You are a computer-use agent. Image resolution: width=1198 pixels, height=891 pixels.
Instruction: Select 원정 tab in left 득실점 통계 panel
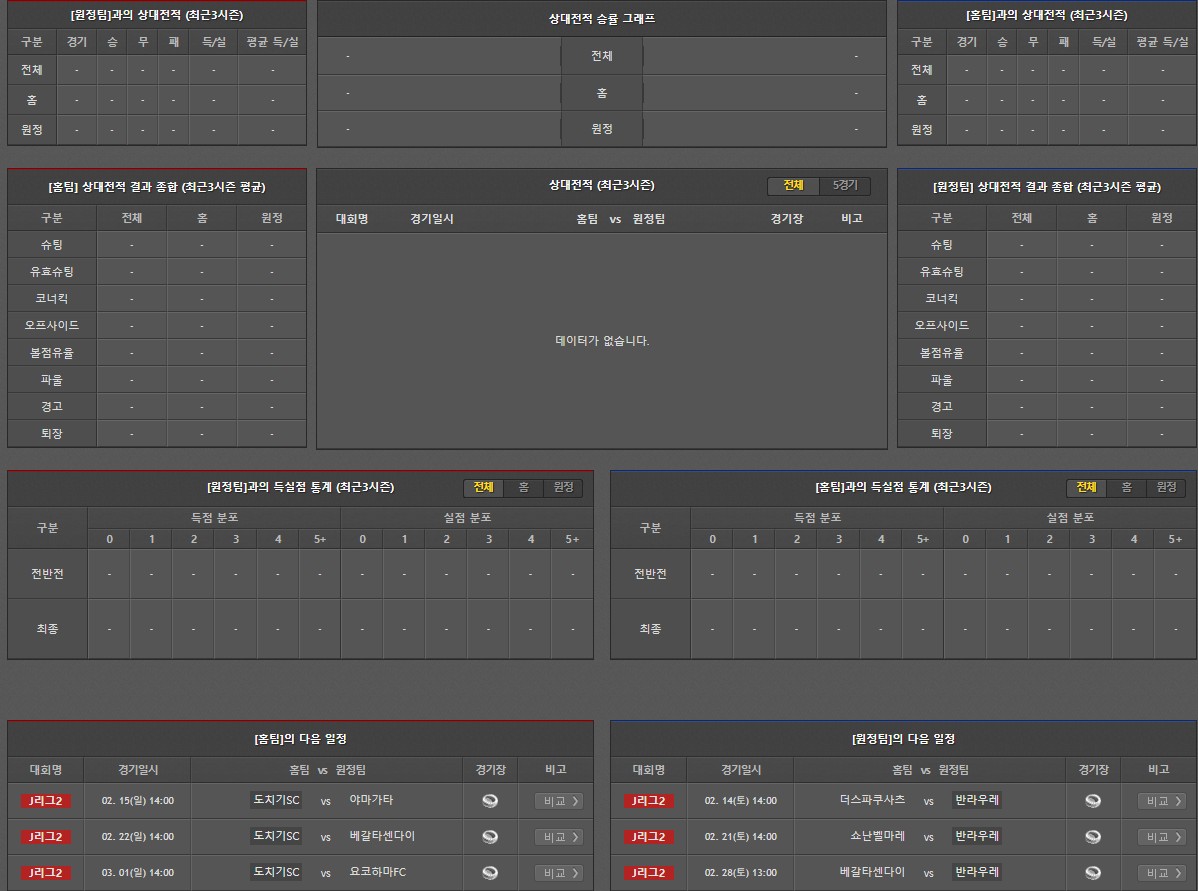pos(563,487)
